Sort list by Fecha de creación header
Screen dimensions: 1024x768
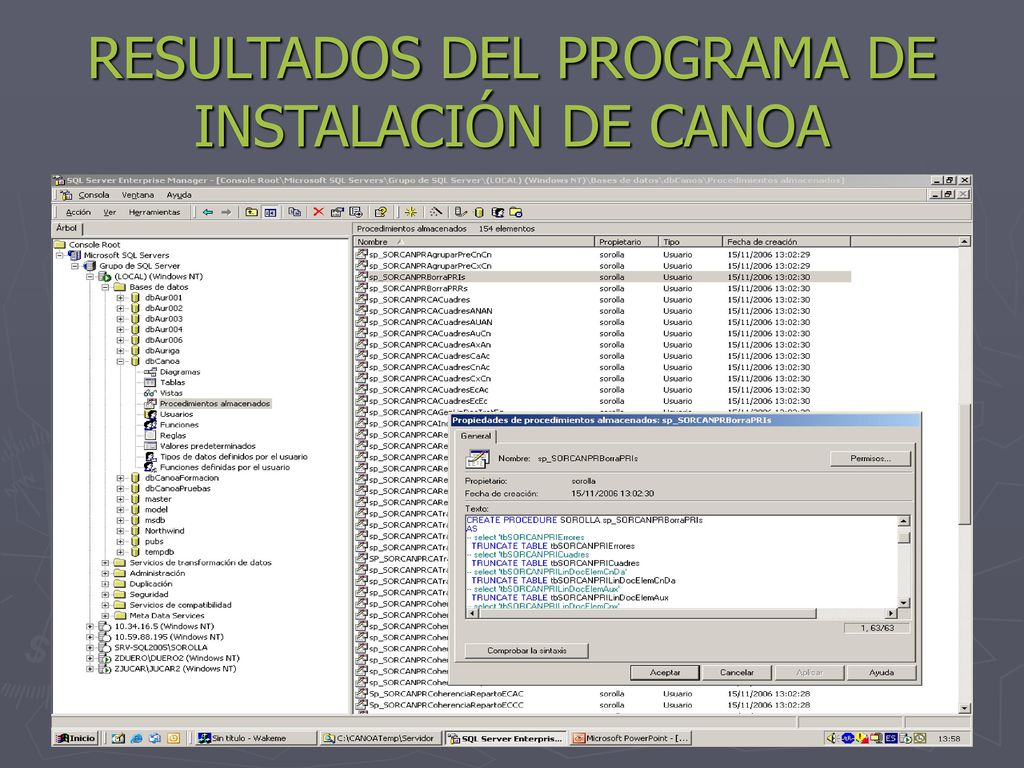tap(787, 242)
